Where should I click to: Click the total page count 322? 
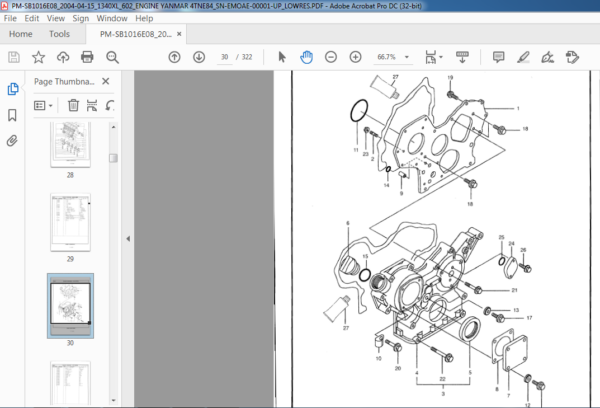pos(247,57)
